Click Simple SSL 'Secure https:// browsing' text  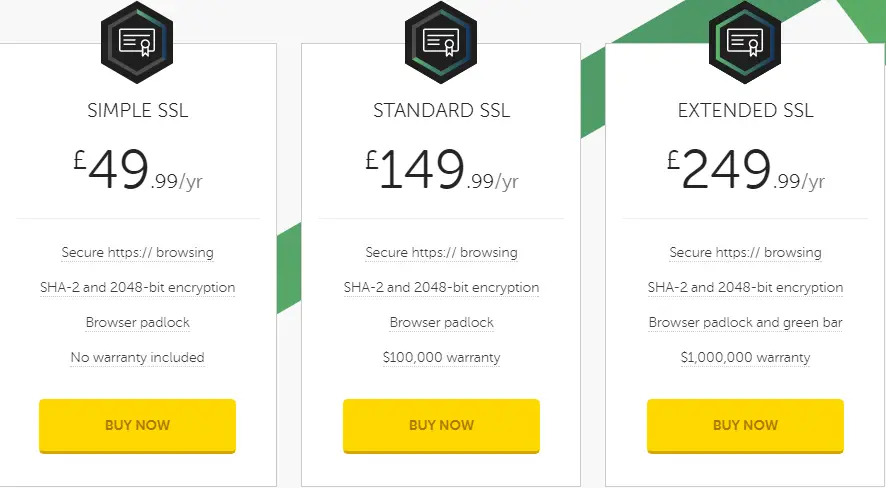click(x=137, y=252)
